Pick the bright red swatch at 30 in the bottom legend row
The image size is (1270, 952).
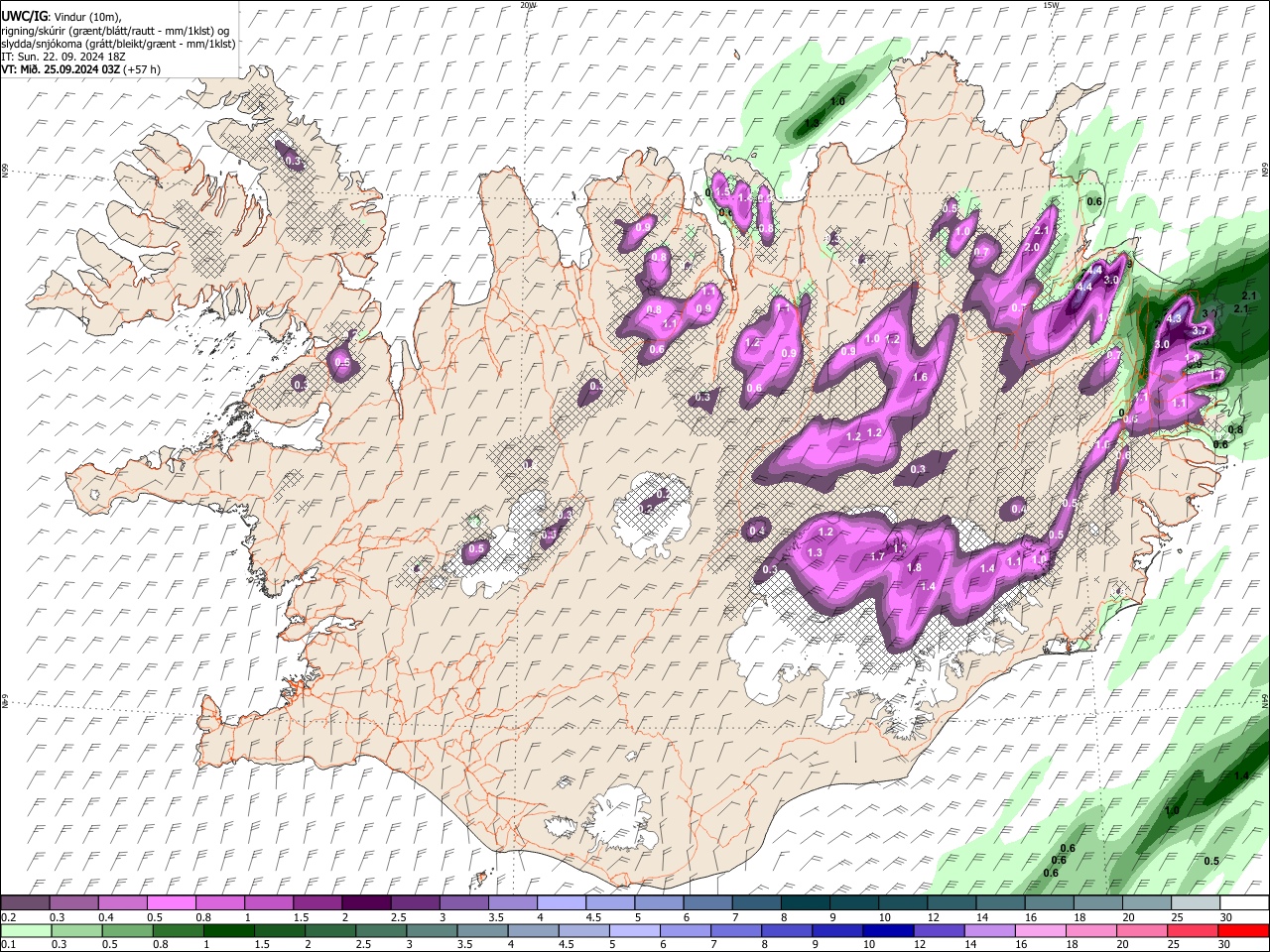tap(1244, 930)
